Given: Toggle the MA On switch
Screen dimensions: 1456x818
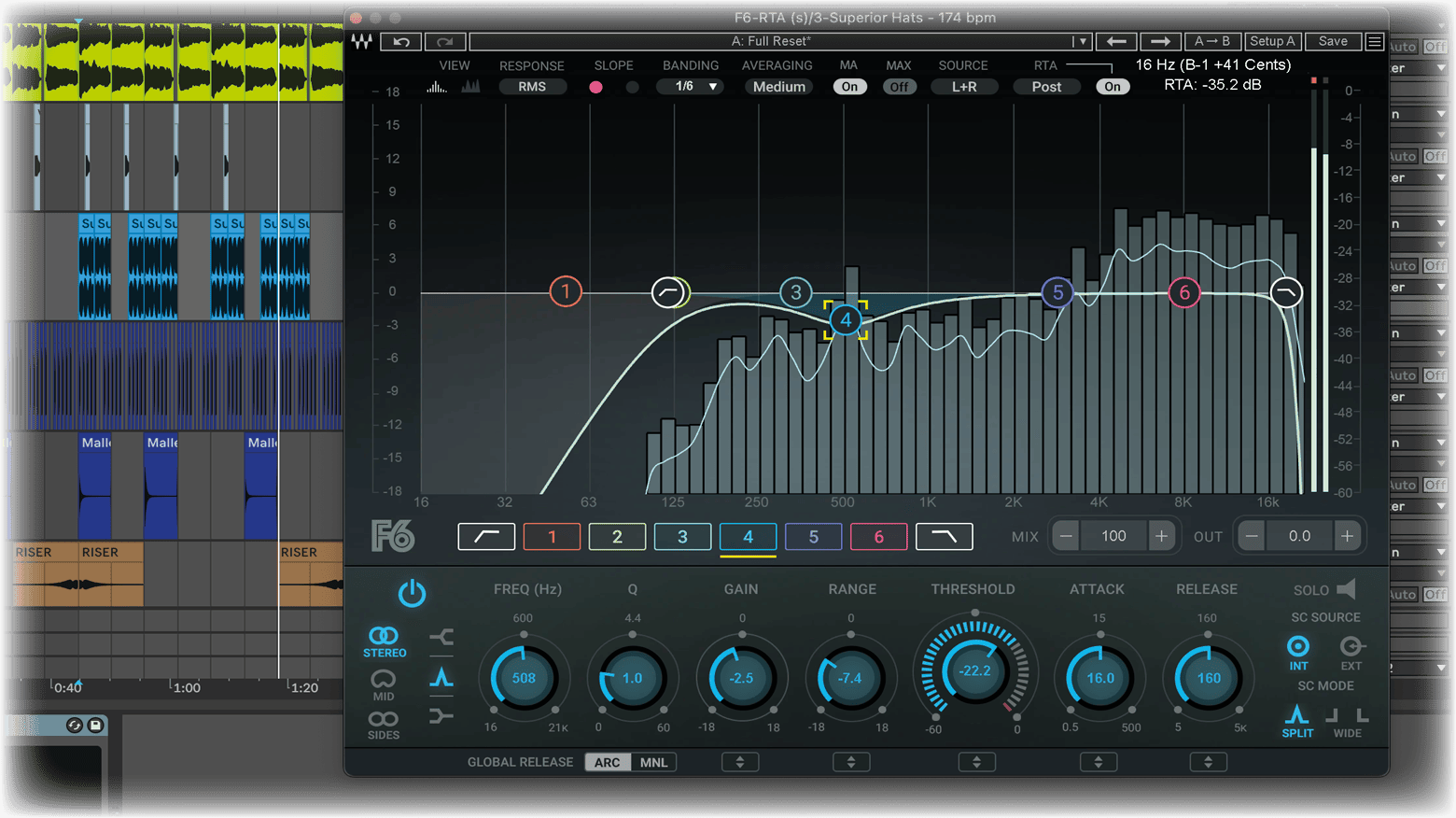Looking at the screenshot, I should tap(849, 87).
